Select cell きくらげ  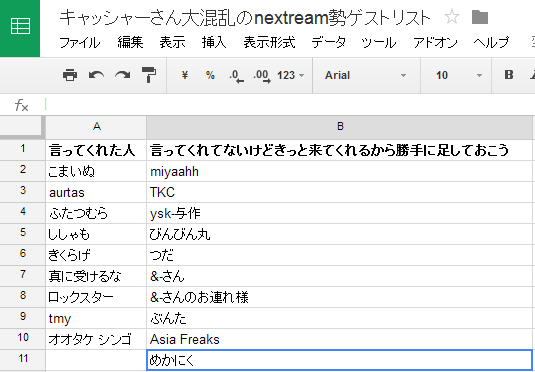pos(96,255)
